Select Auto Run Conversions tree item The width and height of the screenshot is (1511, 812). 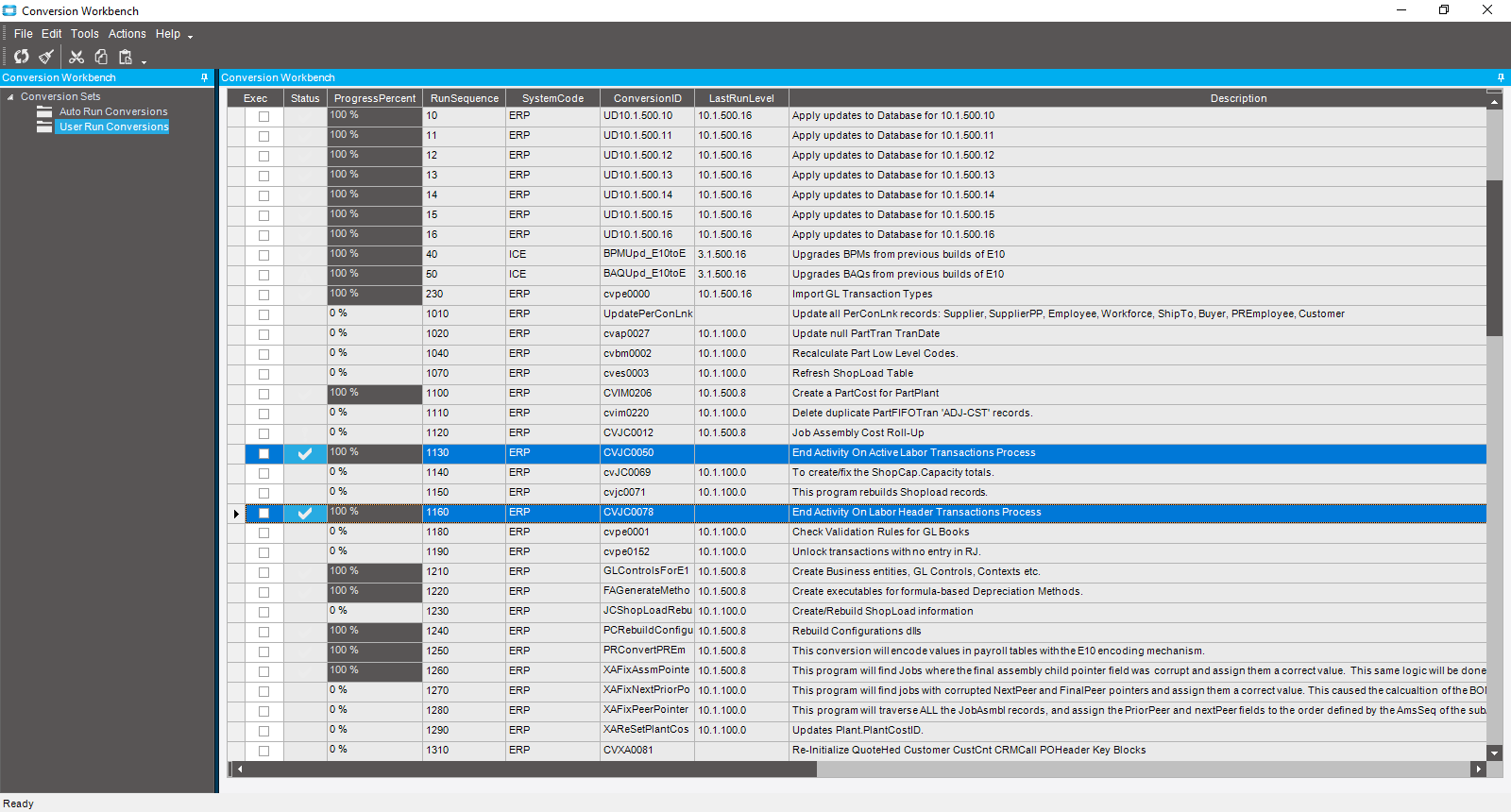(113, 111)
